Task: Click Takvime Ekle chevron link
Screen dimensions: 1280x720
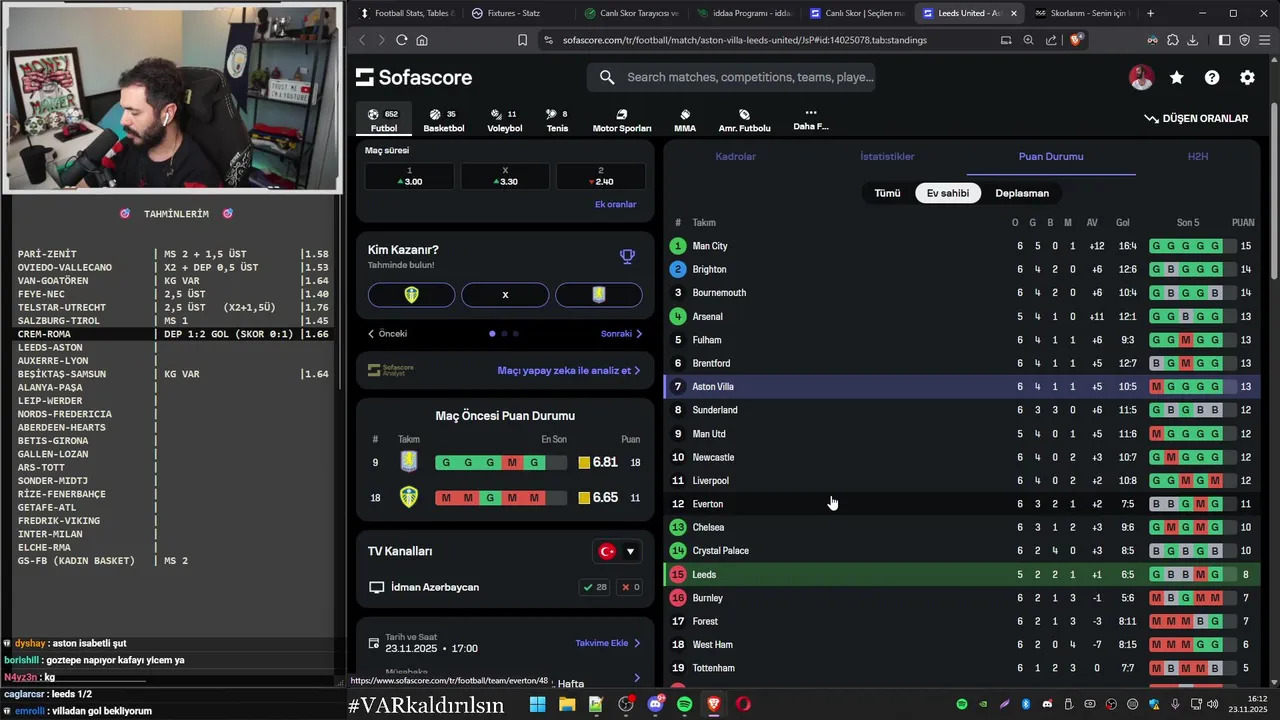Action: point(608,643)
